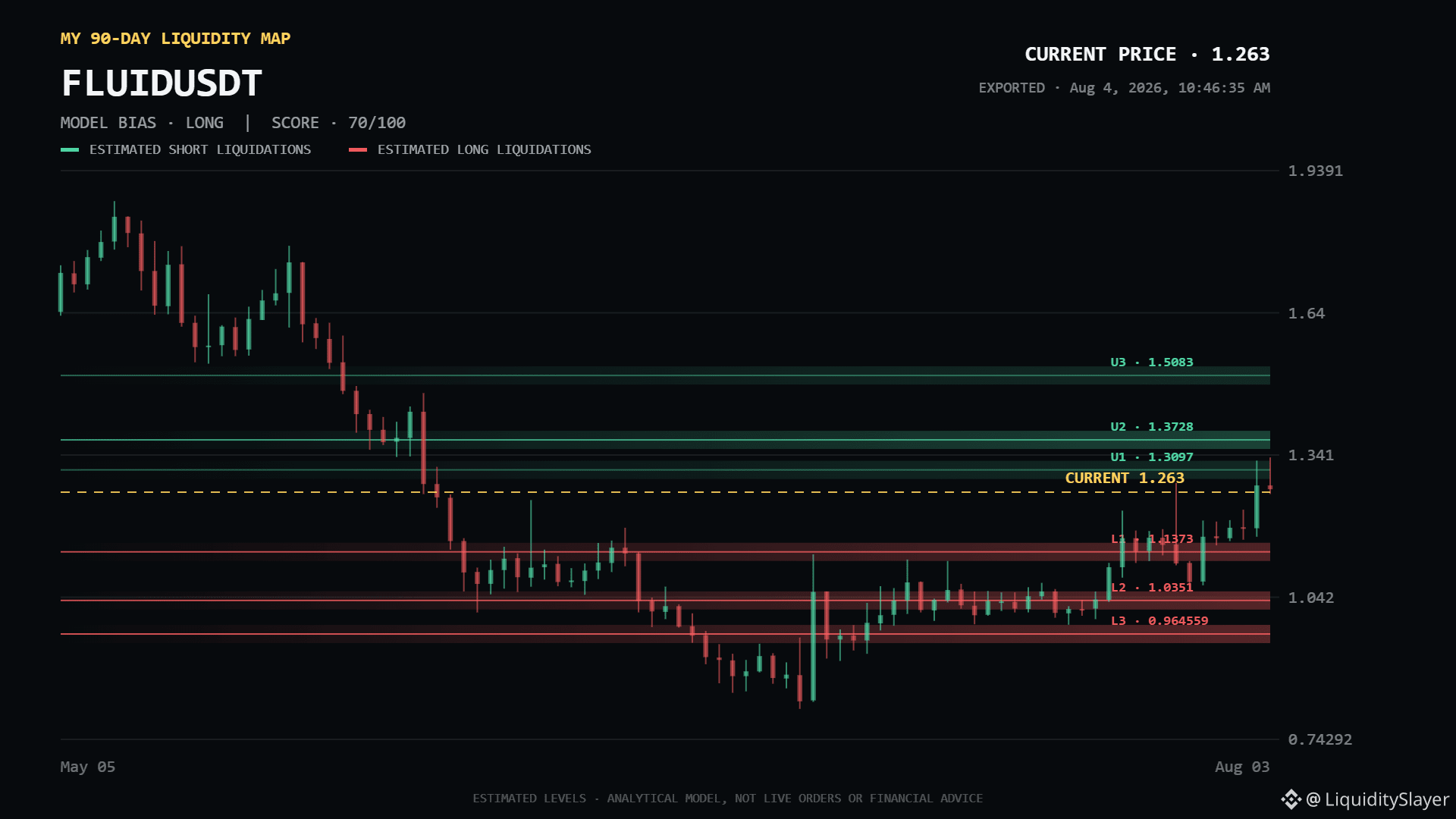The width and height of the screenshot is (1456, 819).
Task: Click the 1.341 price axis label
Action: click(x=1311, y=455)
